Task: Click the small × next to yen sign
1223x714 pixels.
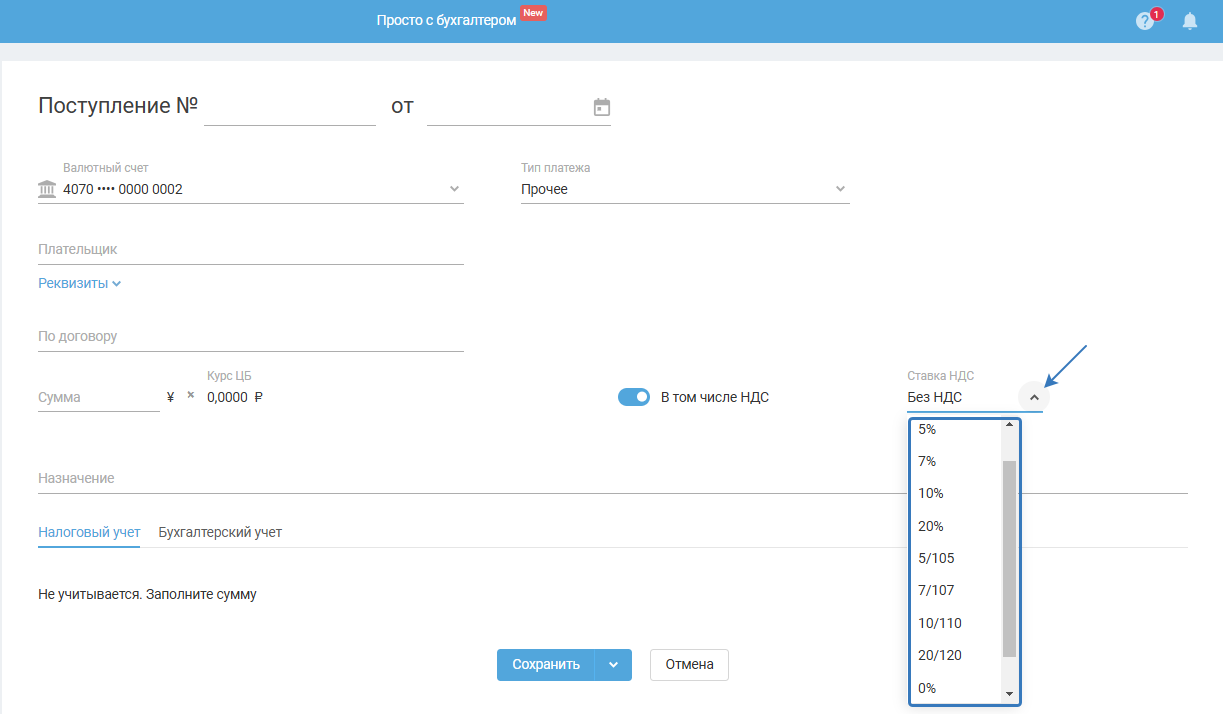Action: (190, 395)
